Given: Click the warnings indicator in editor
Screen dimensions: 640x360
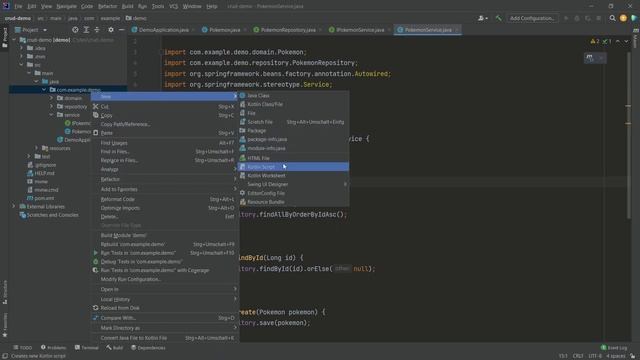Looking at the screenshot, I should tap(595, 41).
